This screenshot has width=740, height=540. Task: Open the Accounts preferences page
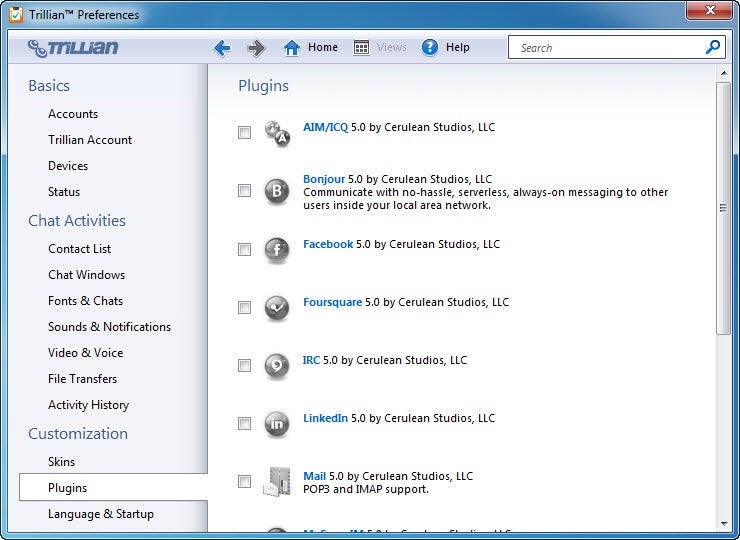coord(73,114)
